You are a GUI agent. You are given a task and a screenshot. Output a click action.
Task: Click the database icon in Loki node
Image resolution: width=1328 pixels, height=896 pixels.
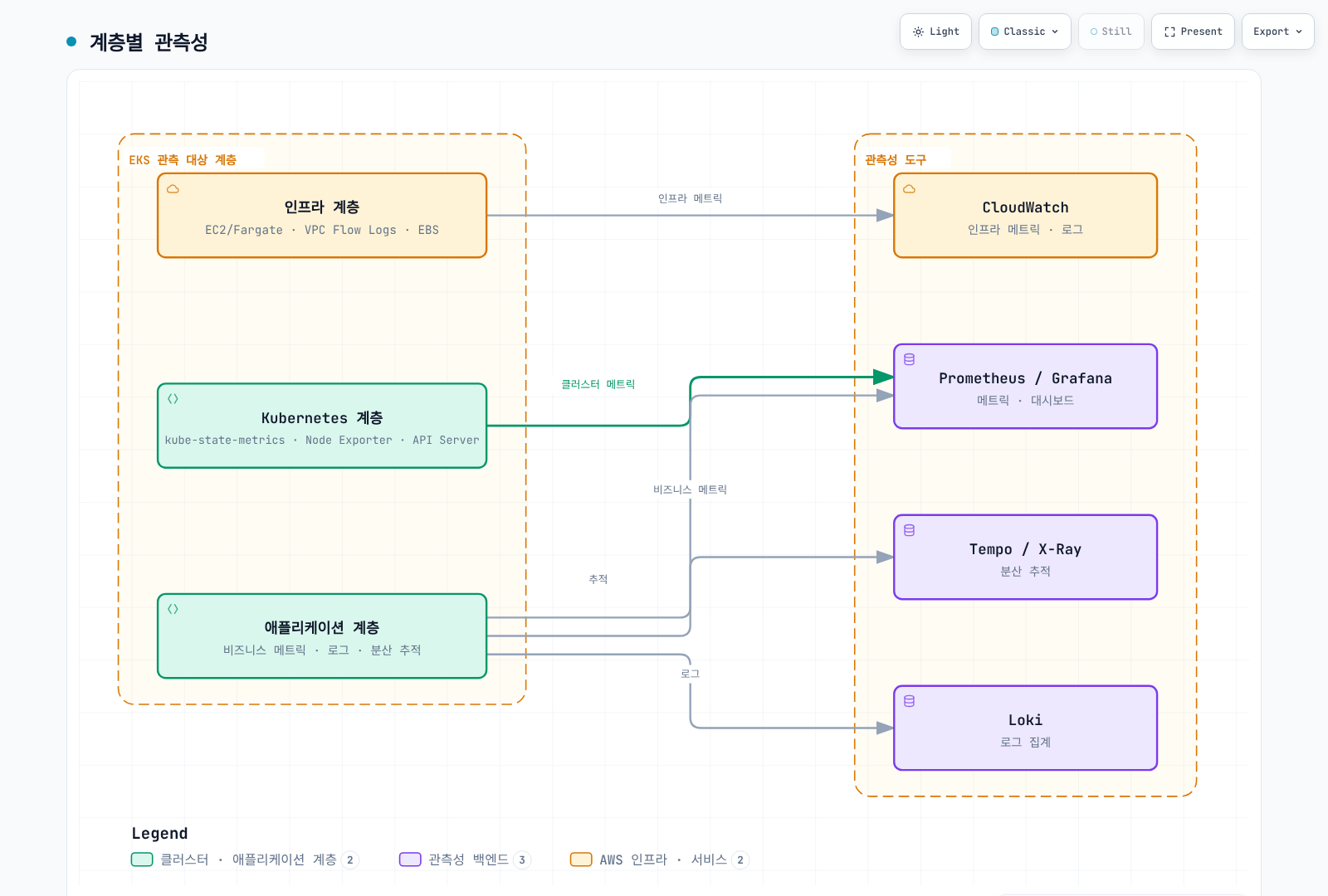[909, 701]
